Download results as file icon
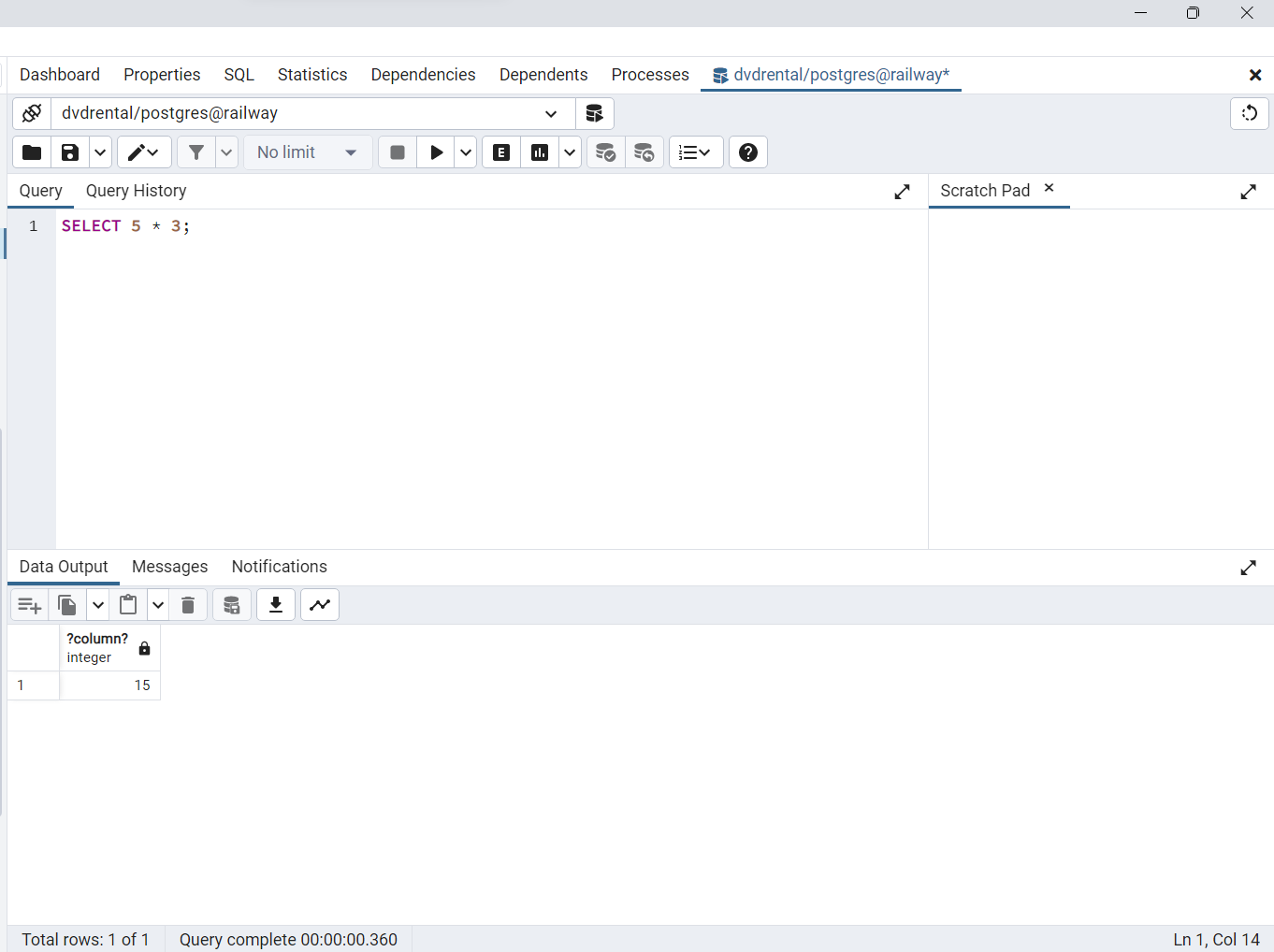 coord(276,605)
